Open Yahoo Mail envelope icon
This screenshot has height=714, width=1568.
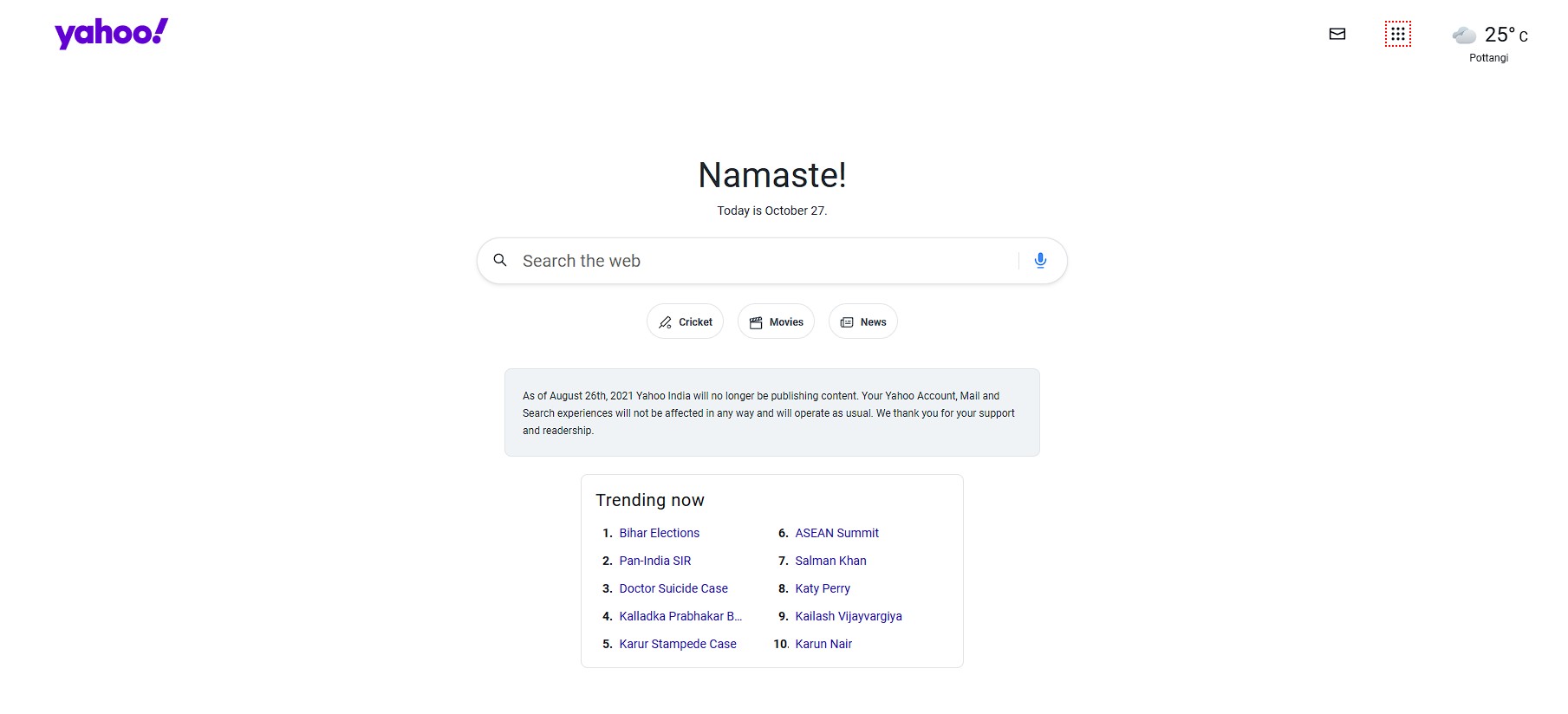(1337, 34)
